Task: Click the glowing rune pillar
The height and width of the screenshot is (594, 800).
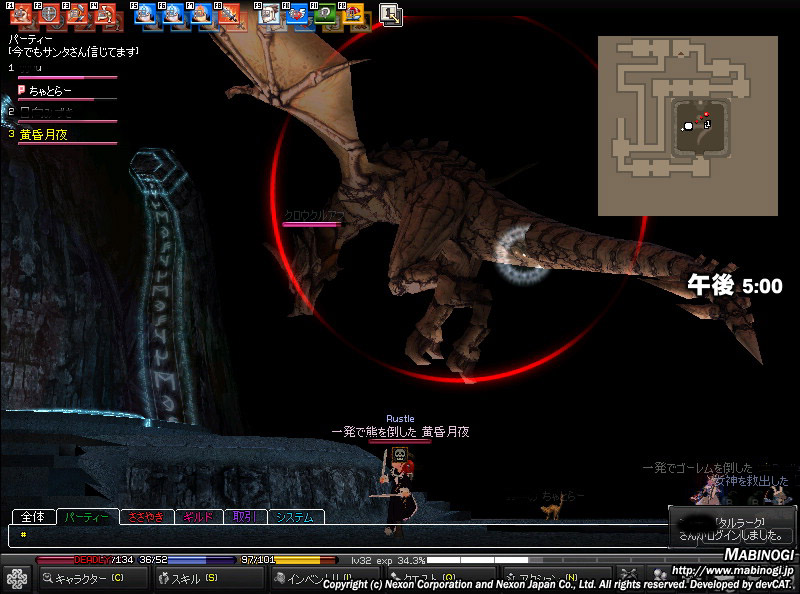Action: coord(162,286)
